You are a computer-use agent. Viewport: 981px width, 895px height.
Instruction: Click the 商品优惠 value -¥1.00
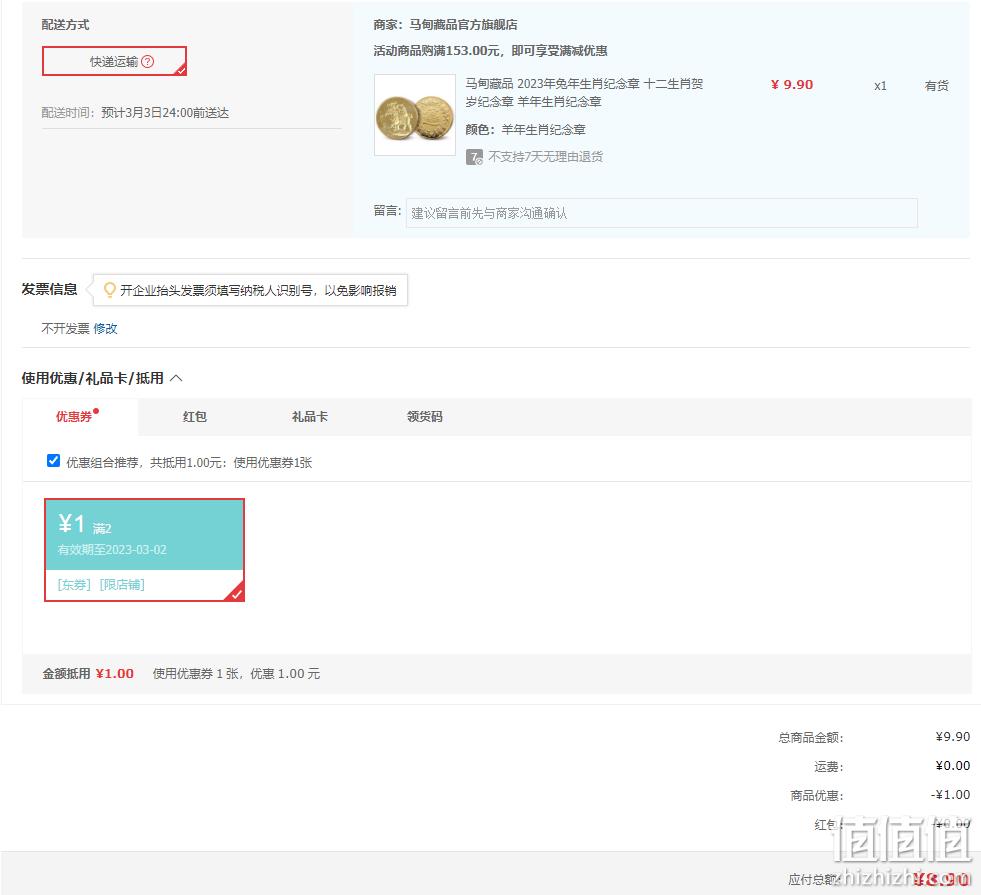point(950,794)
